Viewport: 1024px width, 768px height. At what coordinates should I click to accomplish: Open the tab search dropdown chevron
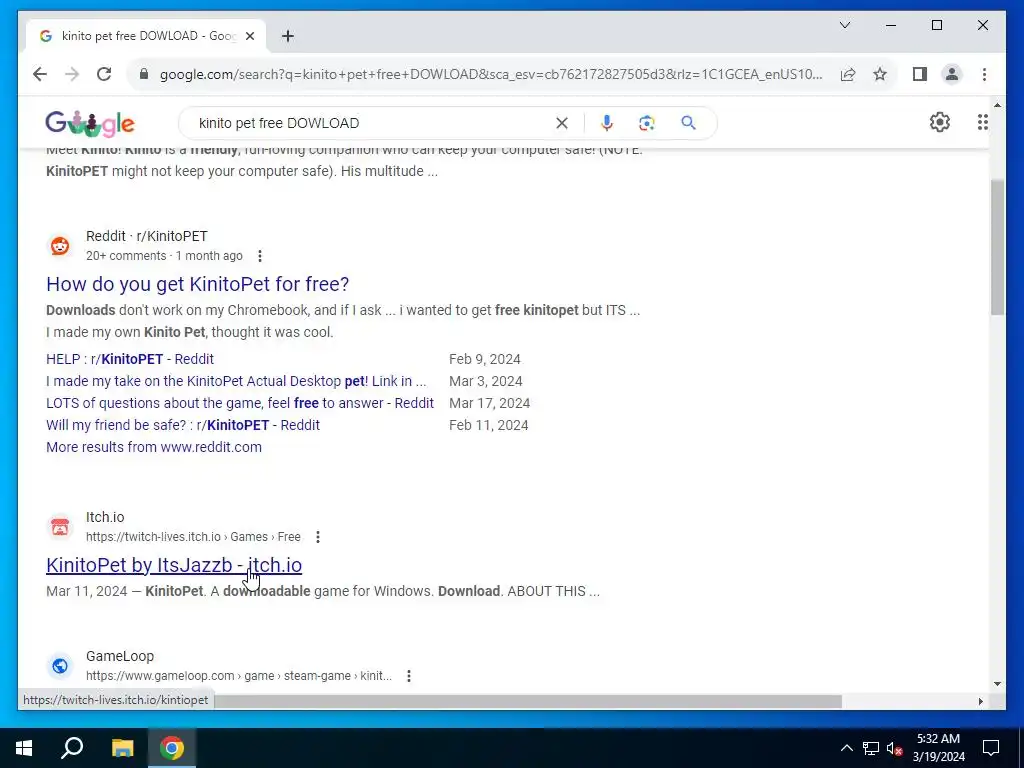(844, 25)
